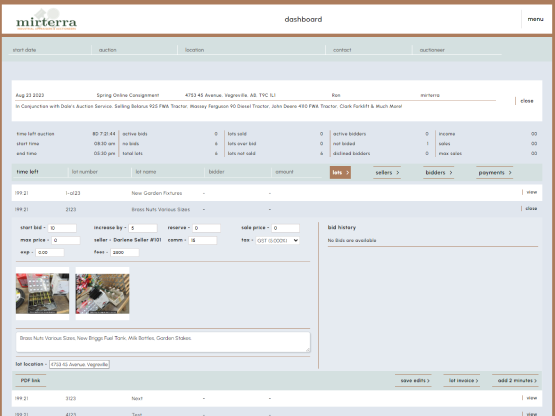Viewport: 555px width, 416px height.
Task: View the New Garden Fixtures lot
Action: [531, 192]
